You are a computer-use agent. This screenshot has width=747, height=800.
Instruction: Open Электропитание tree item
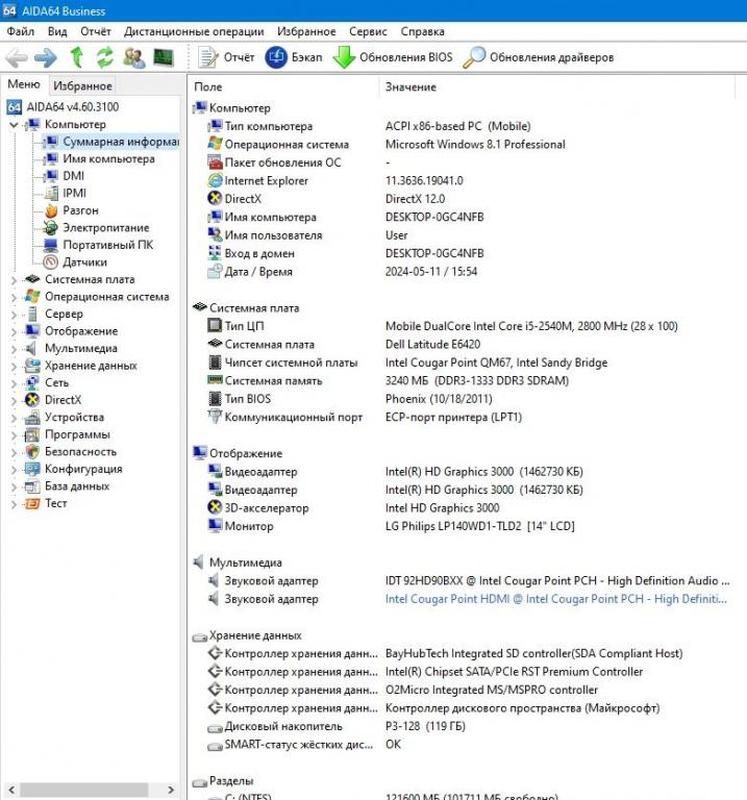(x=105, y=228)
